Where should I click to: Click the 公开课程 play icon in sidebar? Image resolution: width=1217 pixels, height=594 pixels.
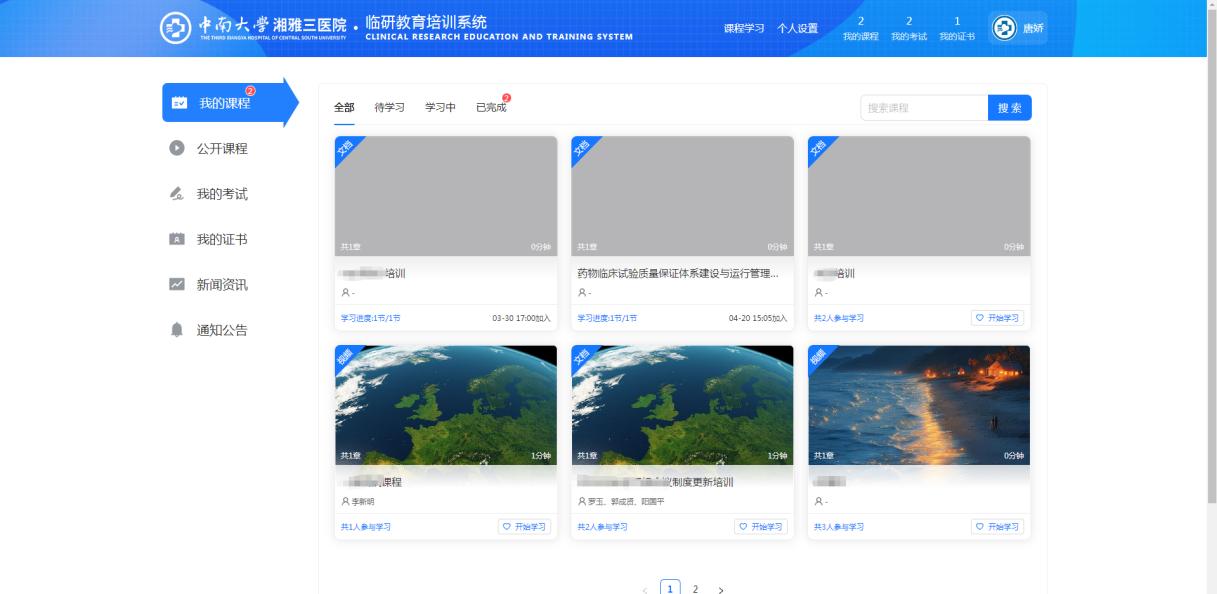(x=178, y=149)
